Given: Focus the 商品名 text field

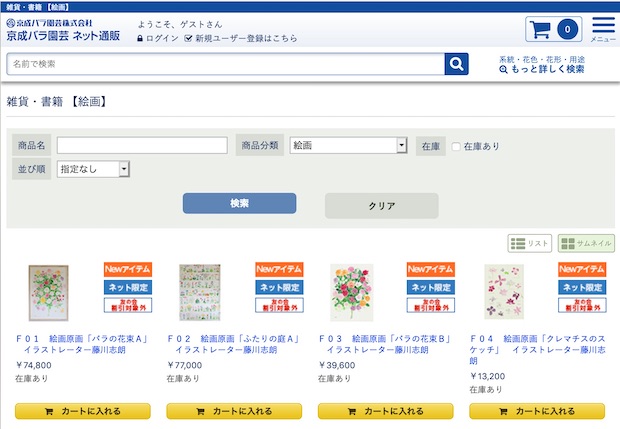Looking at the screenshot, I should pos(142,146).
